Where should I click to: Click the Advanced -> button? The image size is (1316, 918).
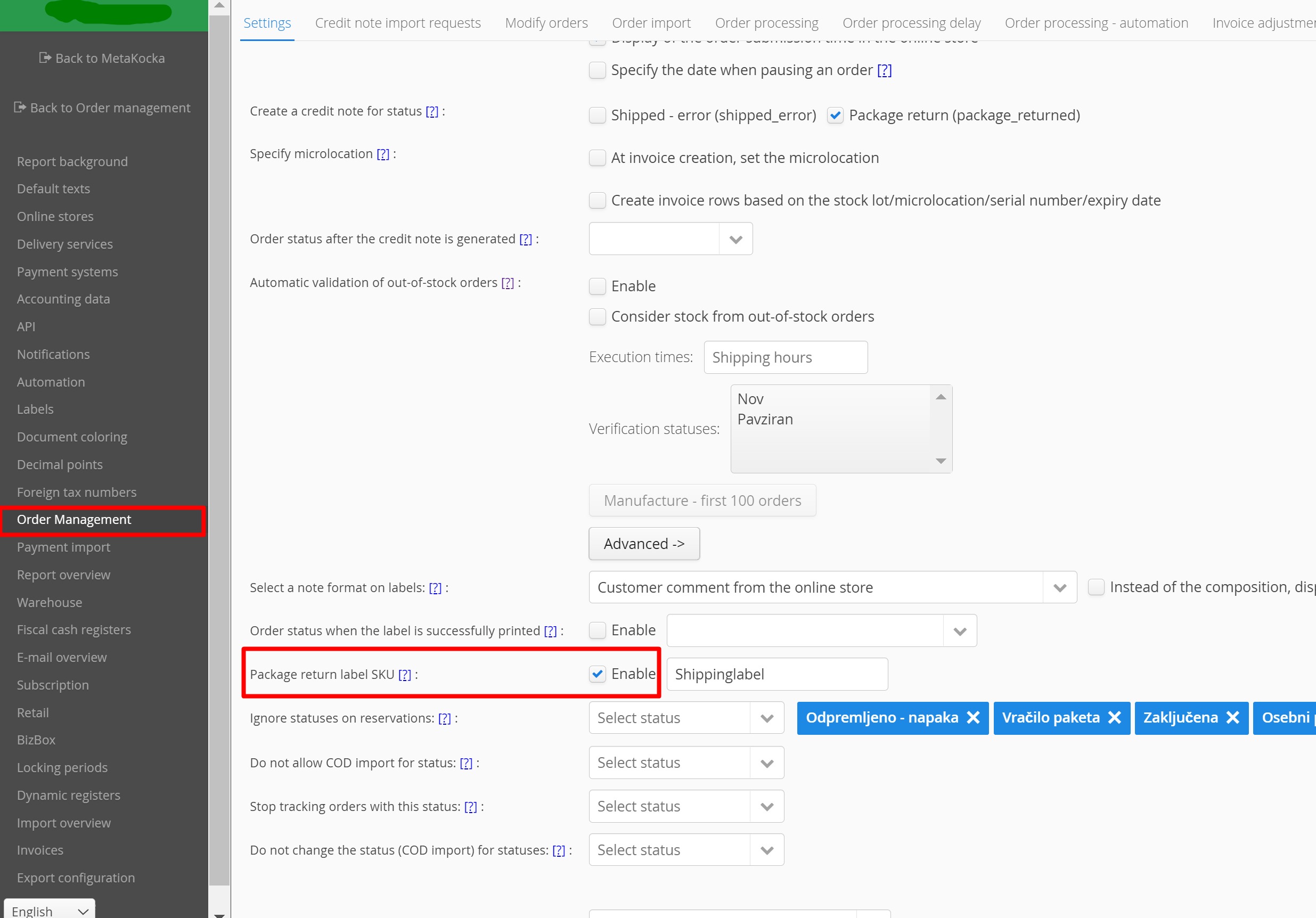[644, 543]
